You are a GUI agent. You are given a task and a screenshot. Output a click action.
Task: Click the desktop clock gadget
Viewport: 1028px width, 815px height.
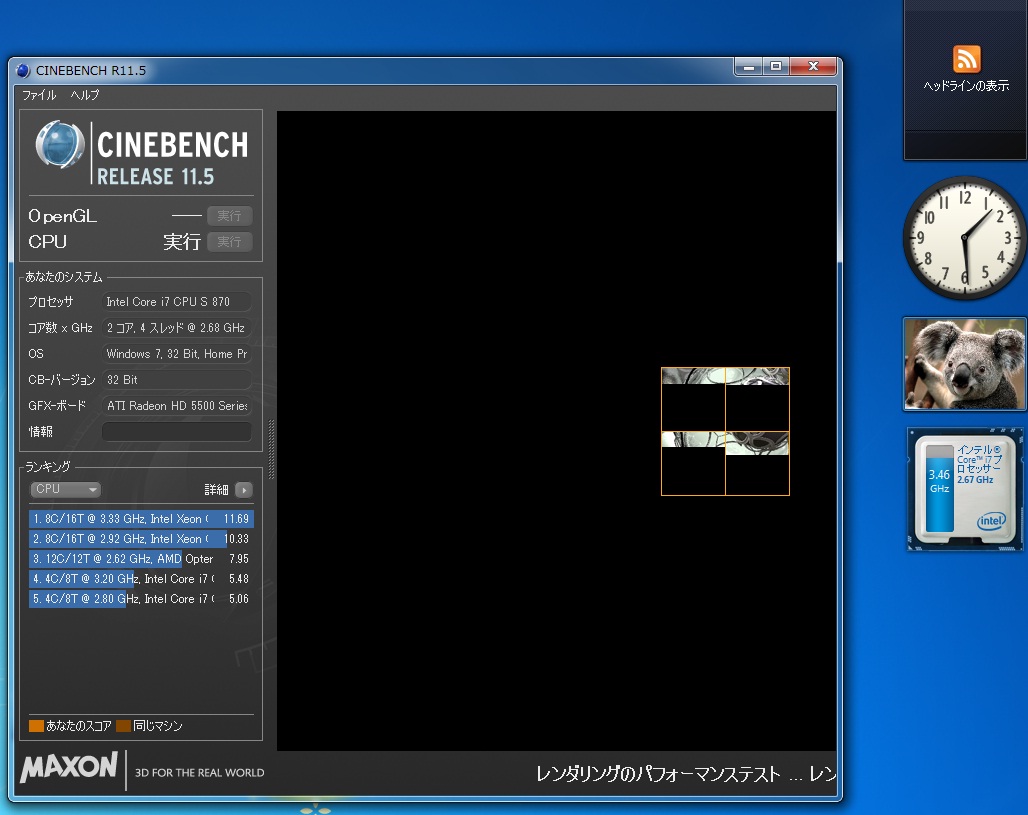pyautogui.click(x=964, y=237)
